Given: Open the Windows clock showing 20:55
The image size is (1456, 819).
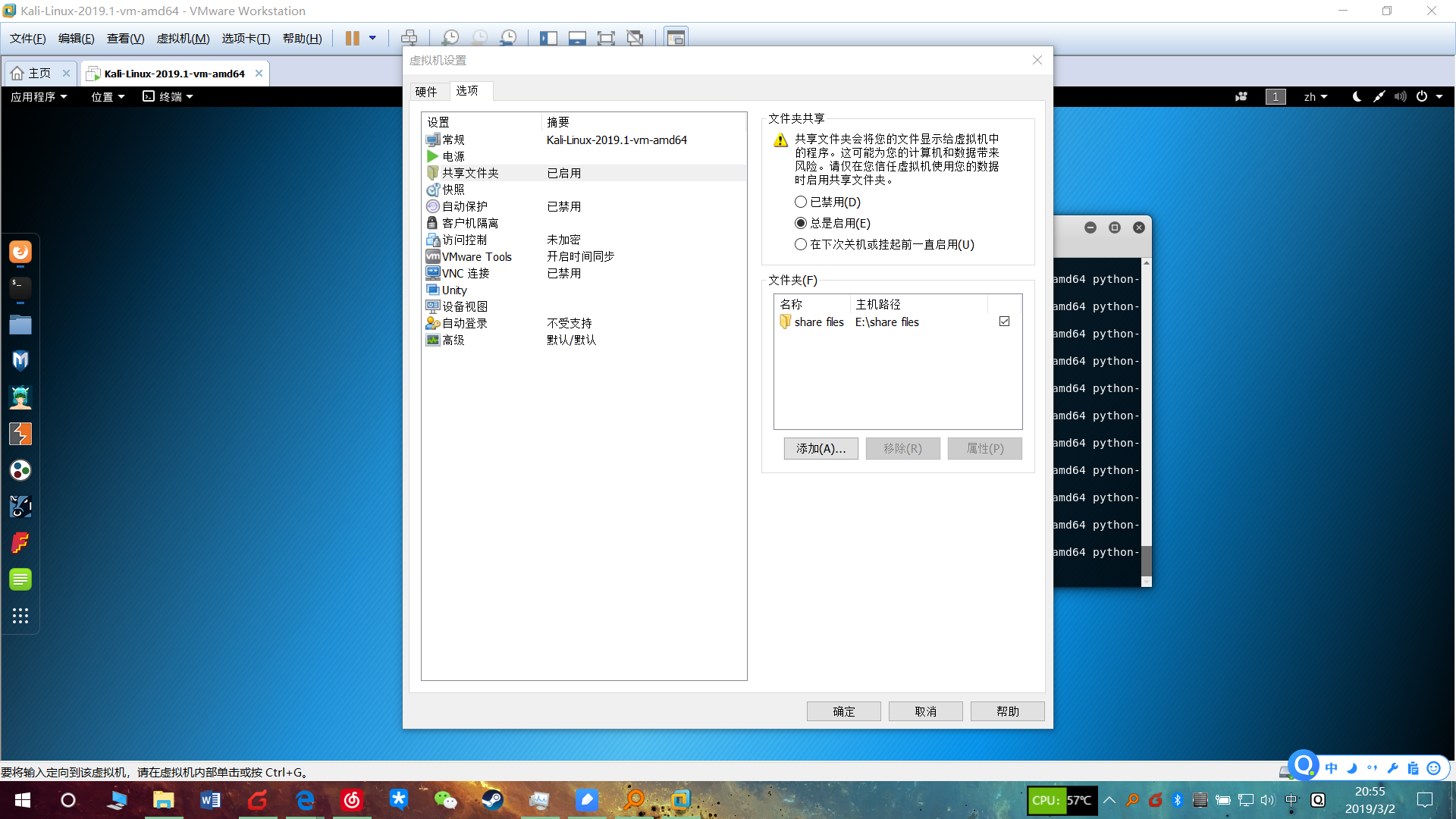Looking at the screenshot, I should click(x=1370, y=800).
